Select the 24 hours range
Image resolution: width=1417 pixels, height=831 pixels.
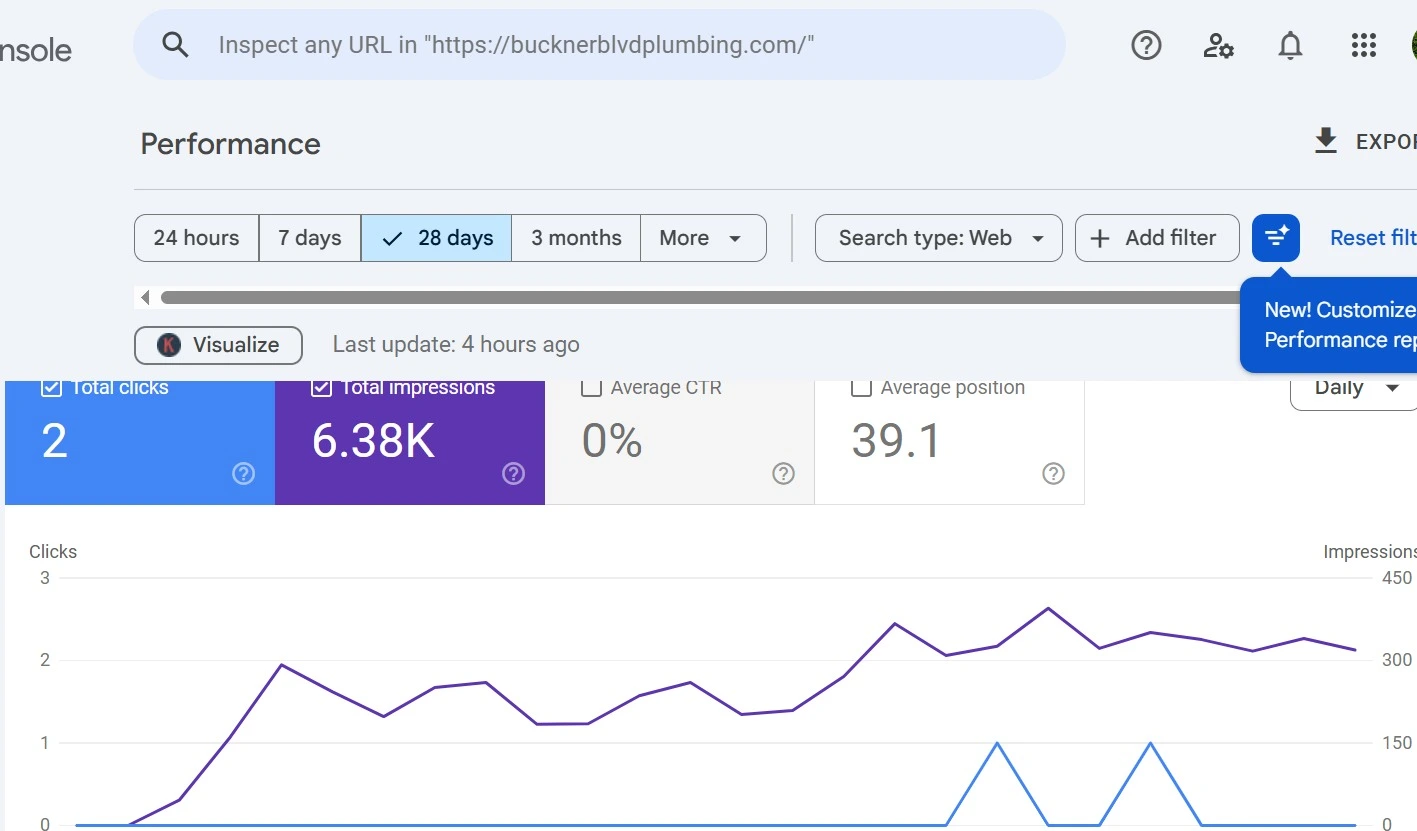click(x=196, y=238)
